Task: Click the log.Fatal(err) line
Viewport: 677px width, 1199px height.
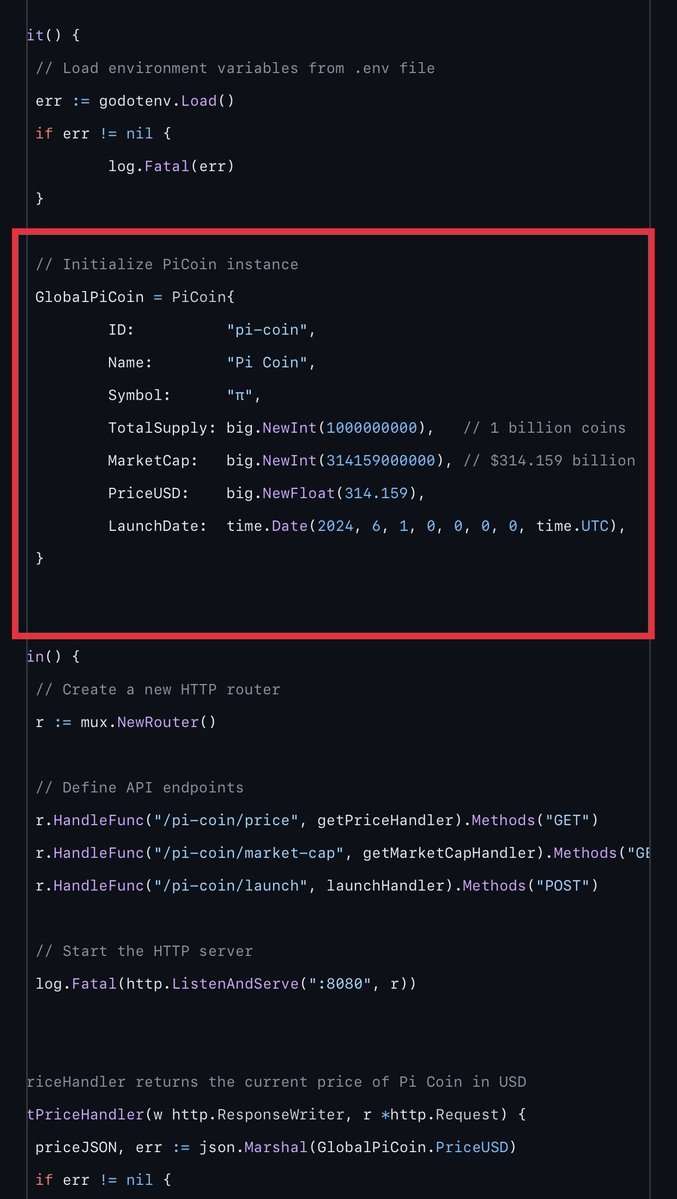Action: coord(171,166)
